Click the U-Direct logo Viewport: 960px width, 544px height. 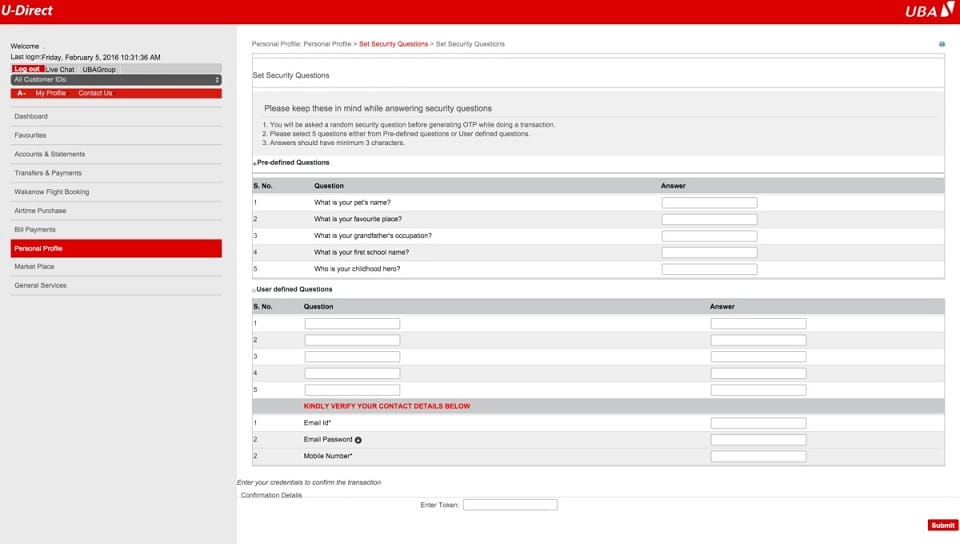[x=27, y=11]
